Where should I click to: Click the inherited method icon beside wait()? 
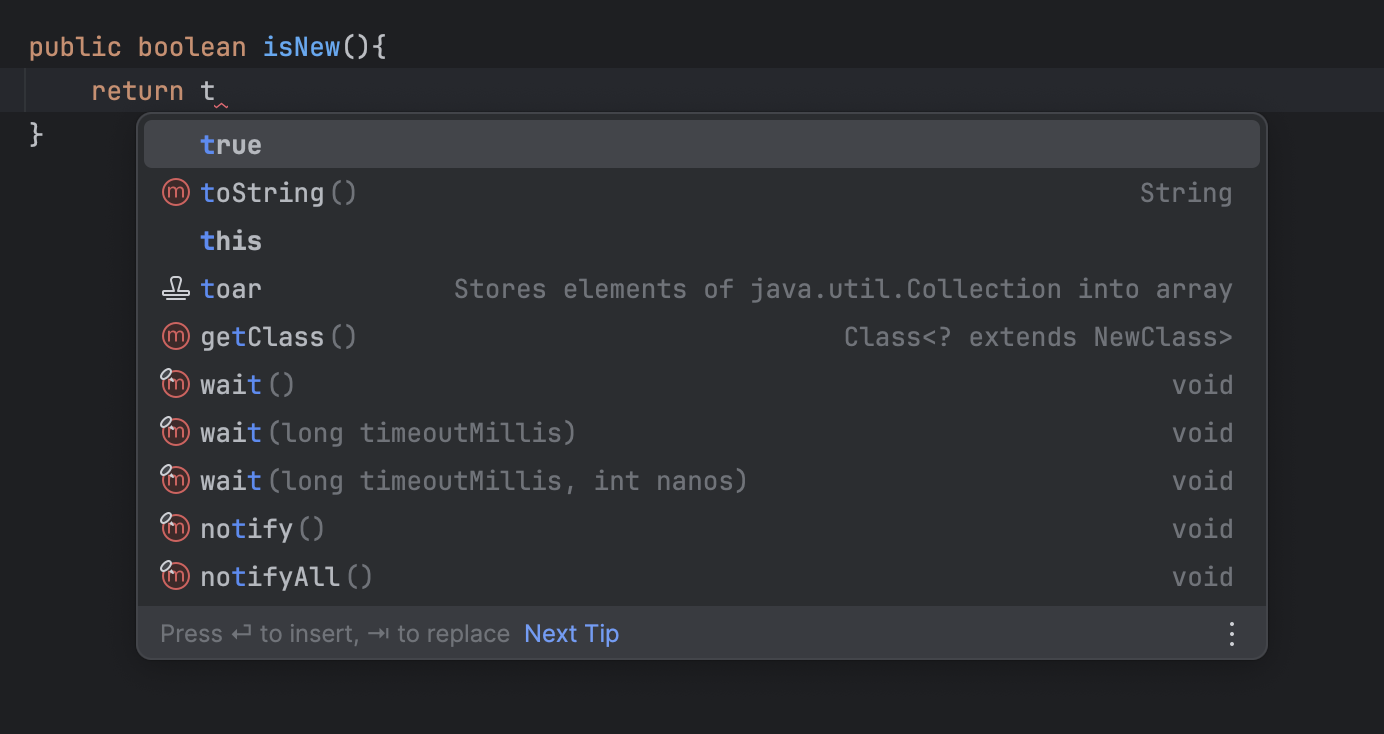click(175, 384)
